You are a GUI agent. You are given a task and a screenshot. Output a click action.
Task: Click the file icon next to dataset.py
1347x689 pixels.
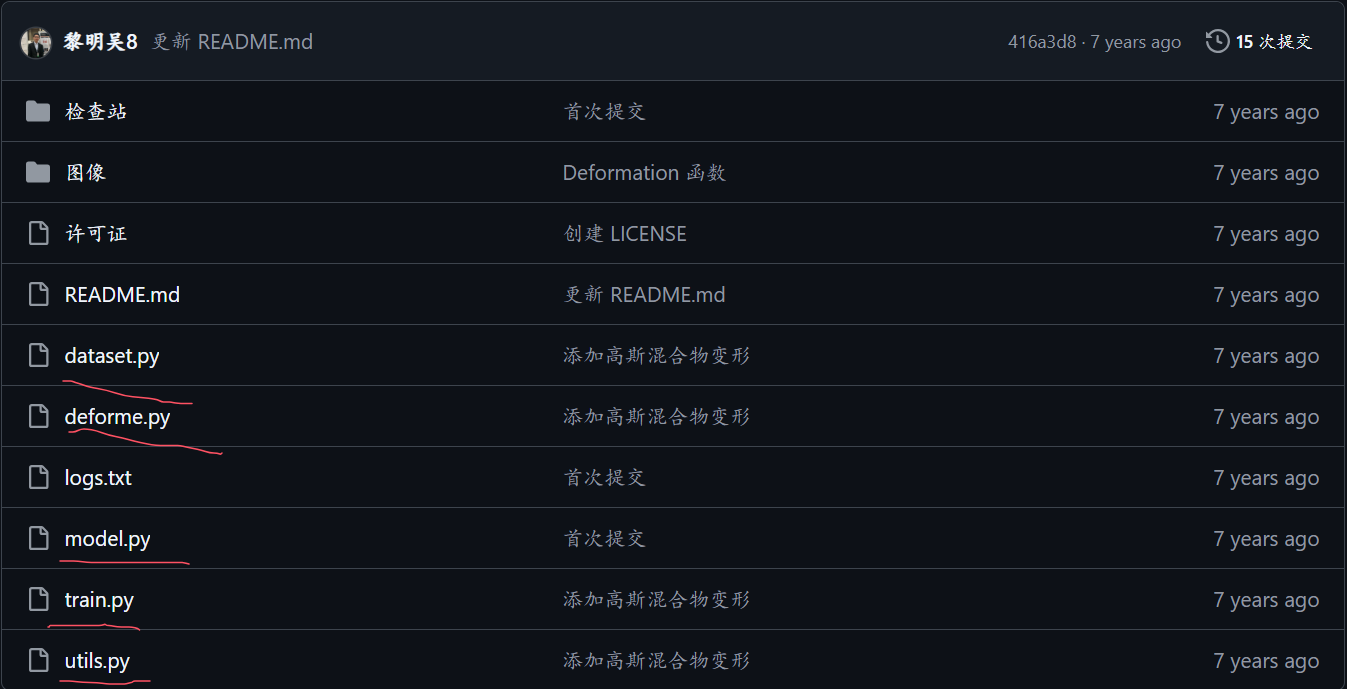pos(38,354)
